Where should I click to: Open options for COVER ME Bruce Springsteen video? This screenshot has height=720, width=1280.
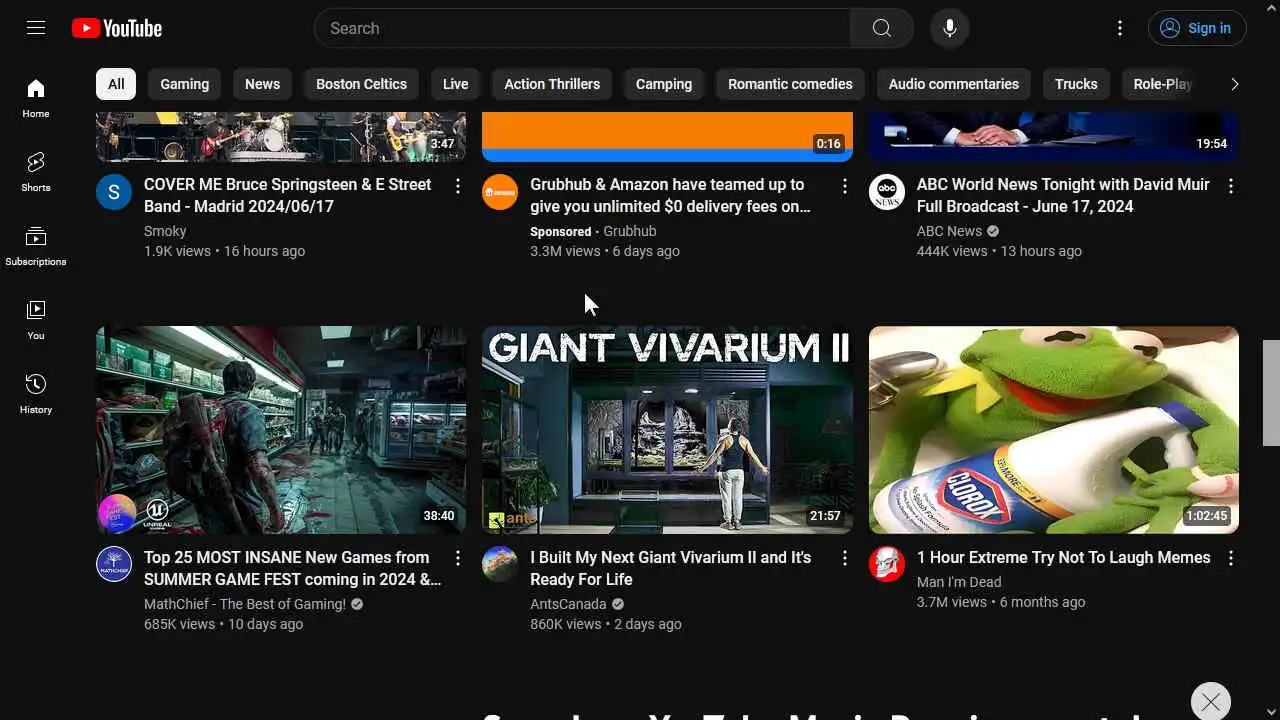(458, 186)
